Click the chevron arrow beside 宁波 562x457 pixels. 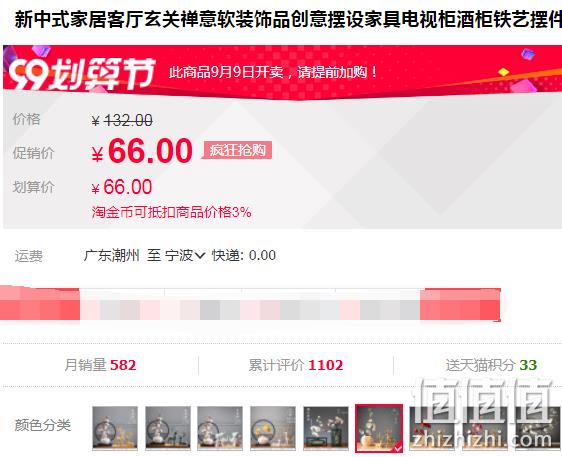click(x=200, y=256)
